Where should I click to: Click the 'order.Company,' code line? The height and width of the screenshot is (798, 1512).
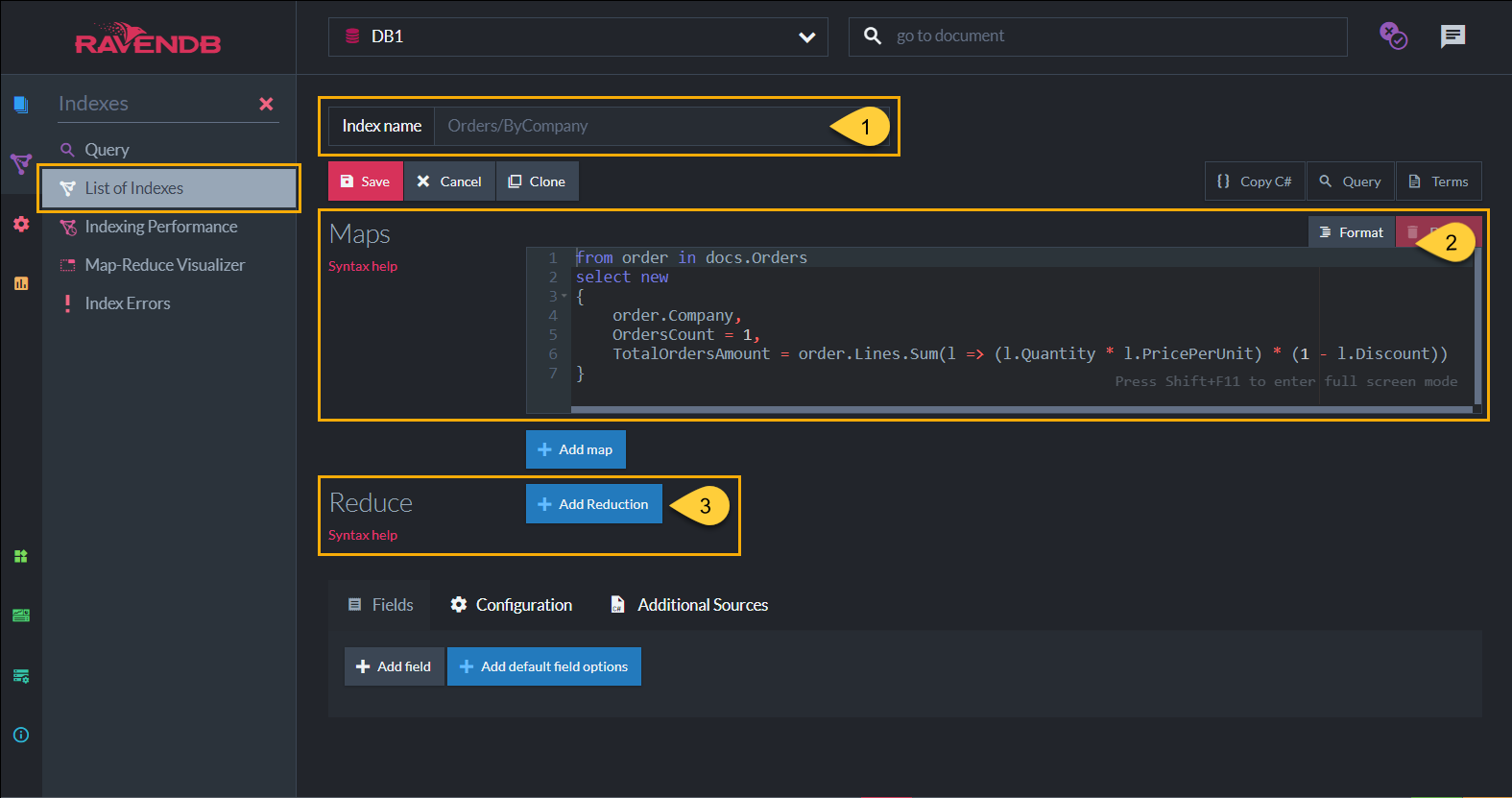point(677,315)
